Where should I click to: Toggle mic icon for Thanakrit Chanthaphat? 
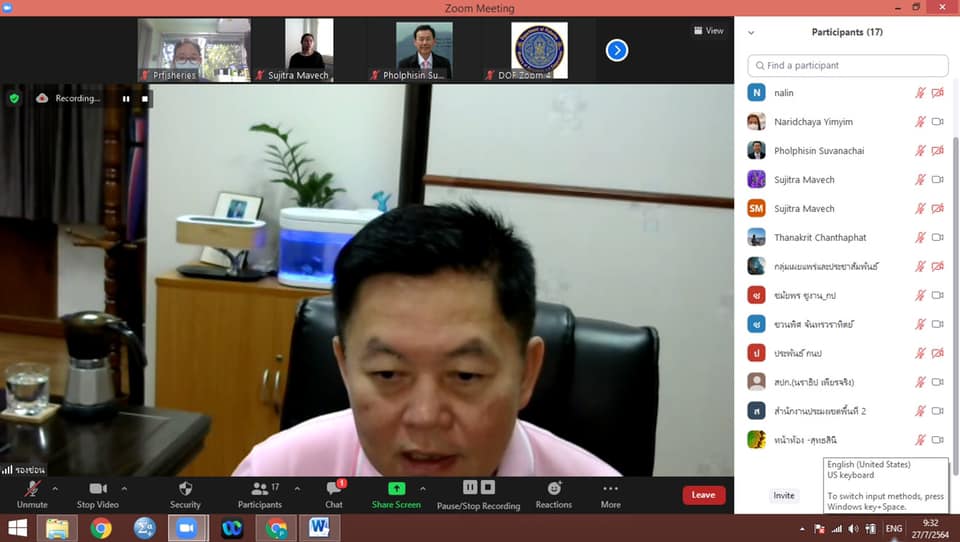point(920,237)
